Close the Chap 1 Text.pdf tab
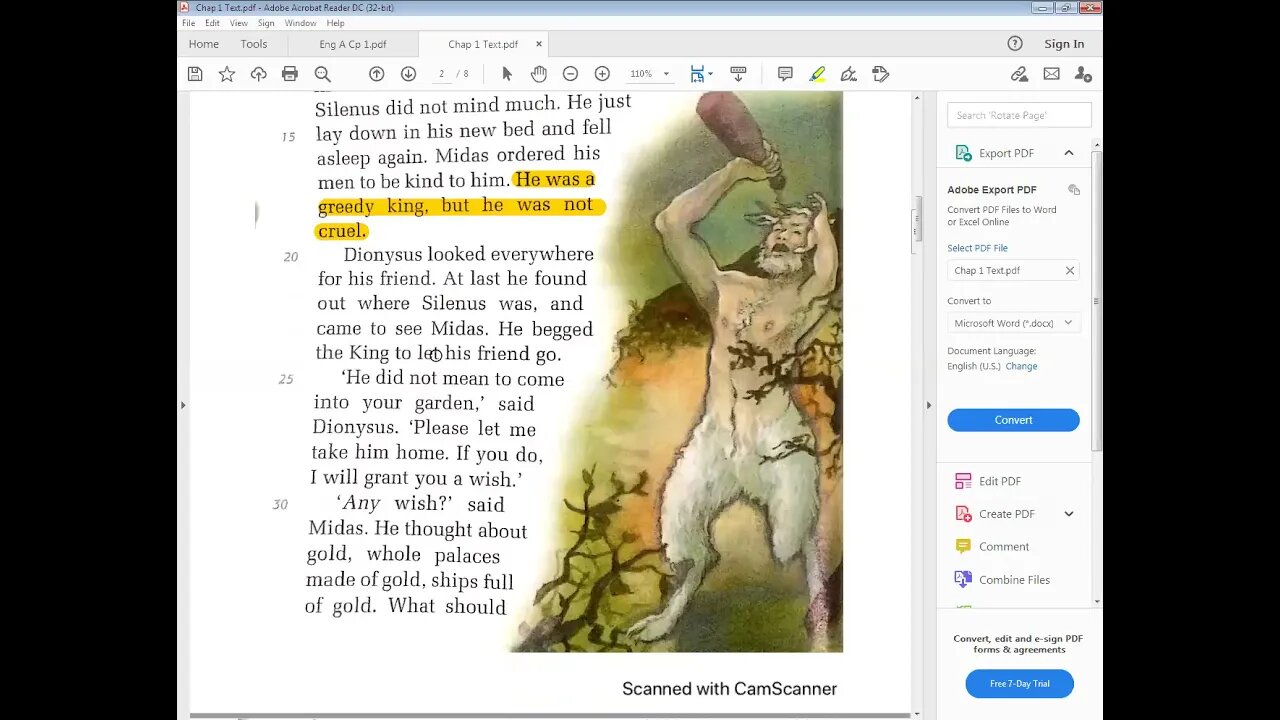This screenshot has height=720, width=1280. 539,44
